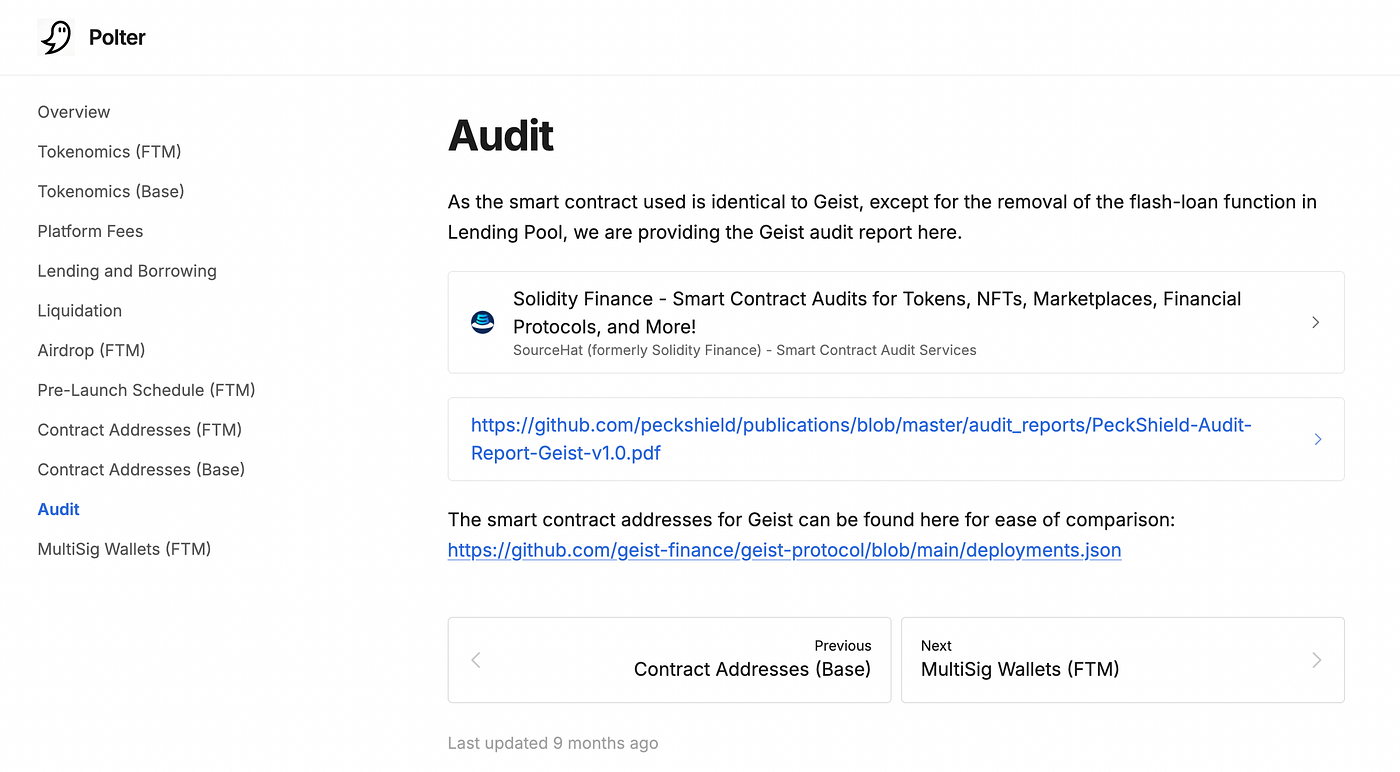This screenshot has height=772, width=1400.
Task: Go to Previous page Contract Addresses (Base)
Action: [669, 660]
